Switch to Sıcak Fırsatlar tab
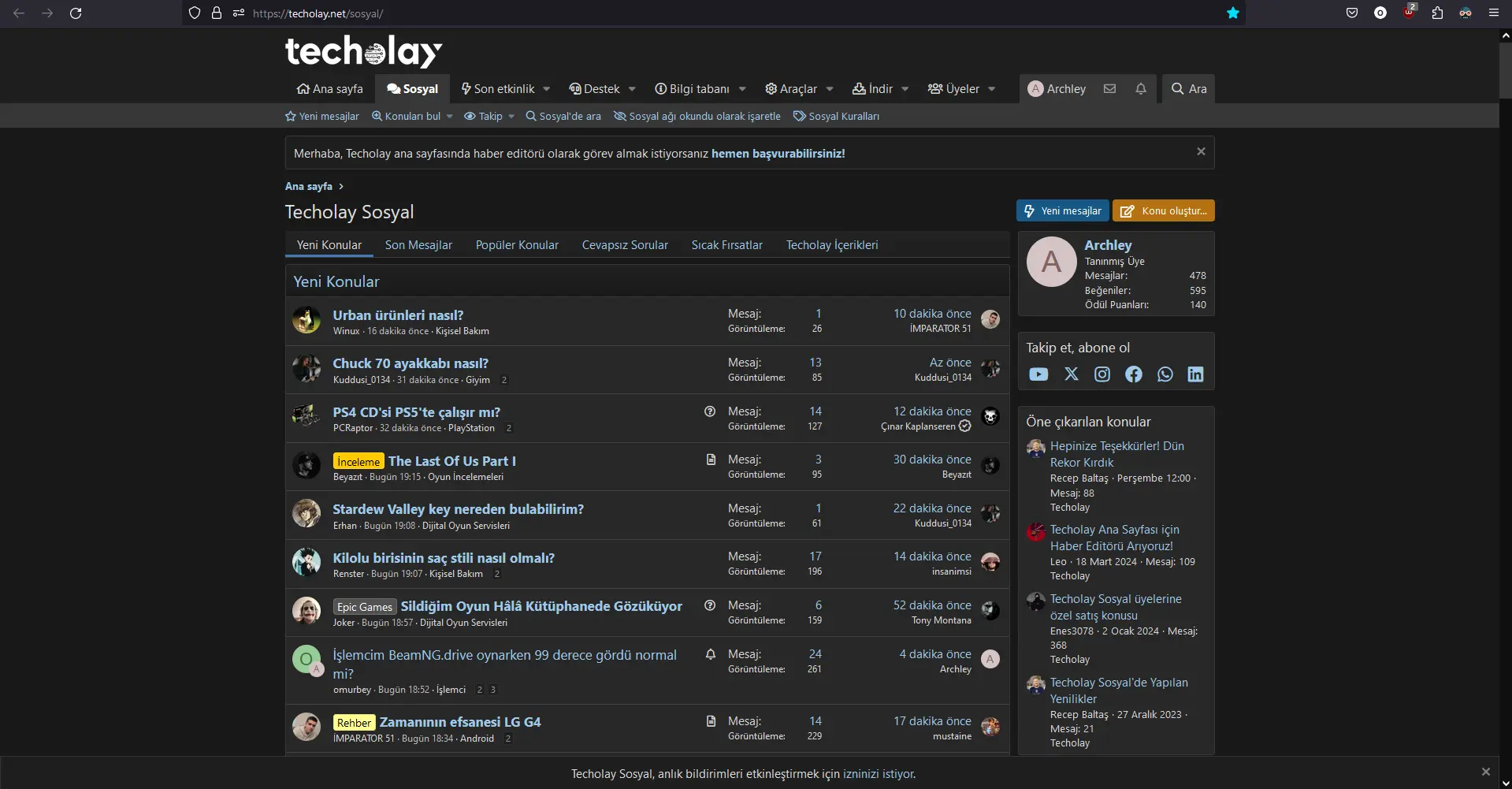1512x789 pixels. click(x=726, y=245)
